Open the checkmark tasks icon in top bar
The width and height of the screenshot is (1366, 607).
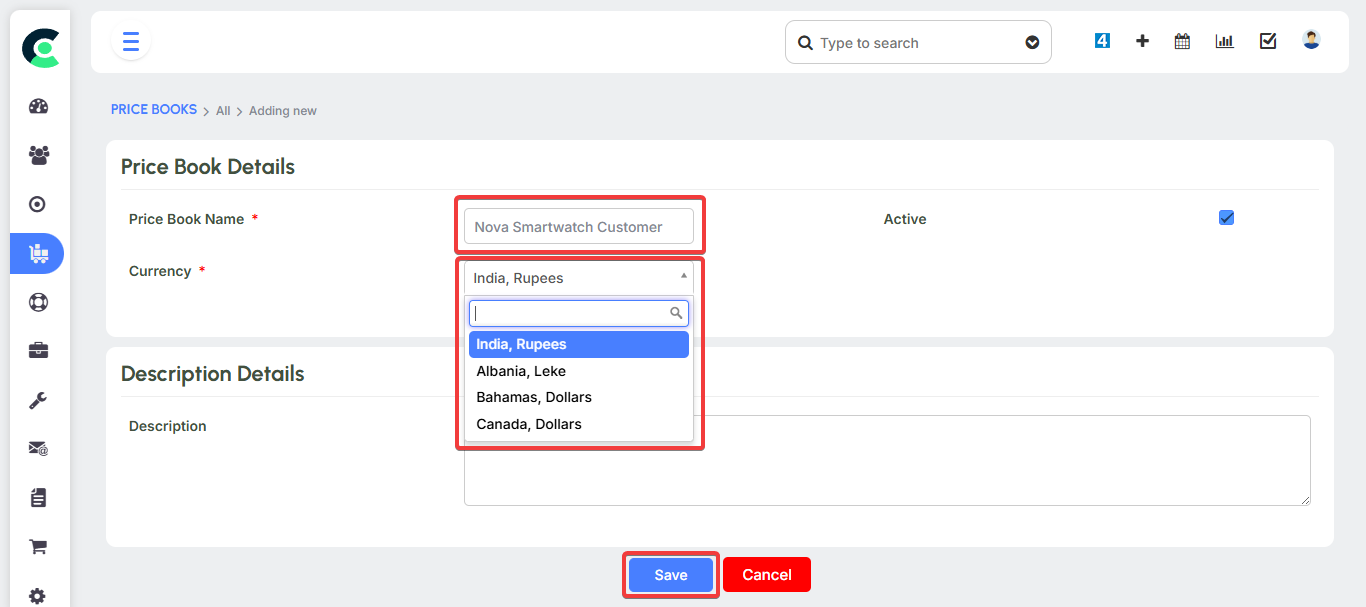[x=1268, y=42]
